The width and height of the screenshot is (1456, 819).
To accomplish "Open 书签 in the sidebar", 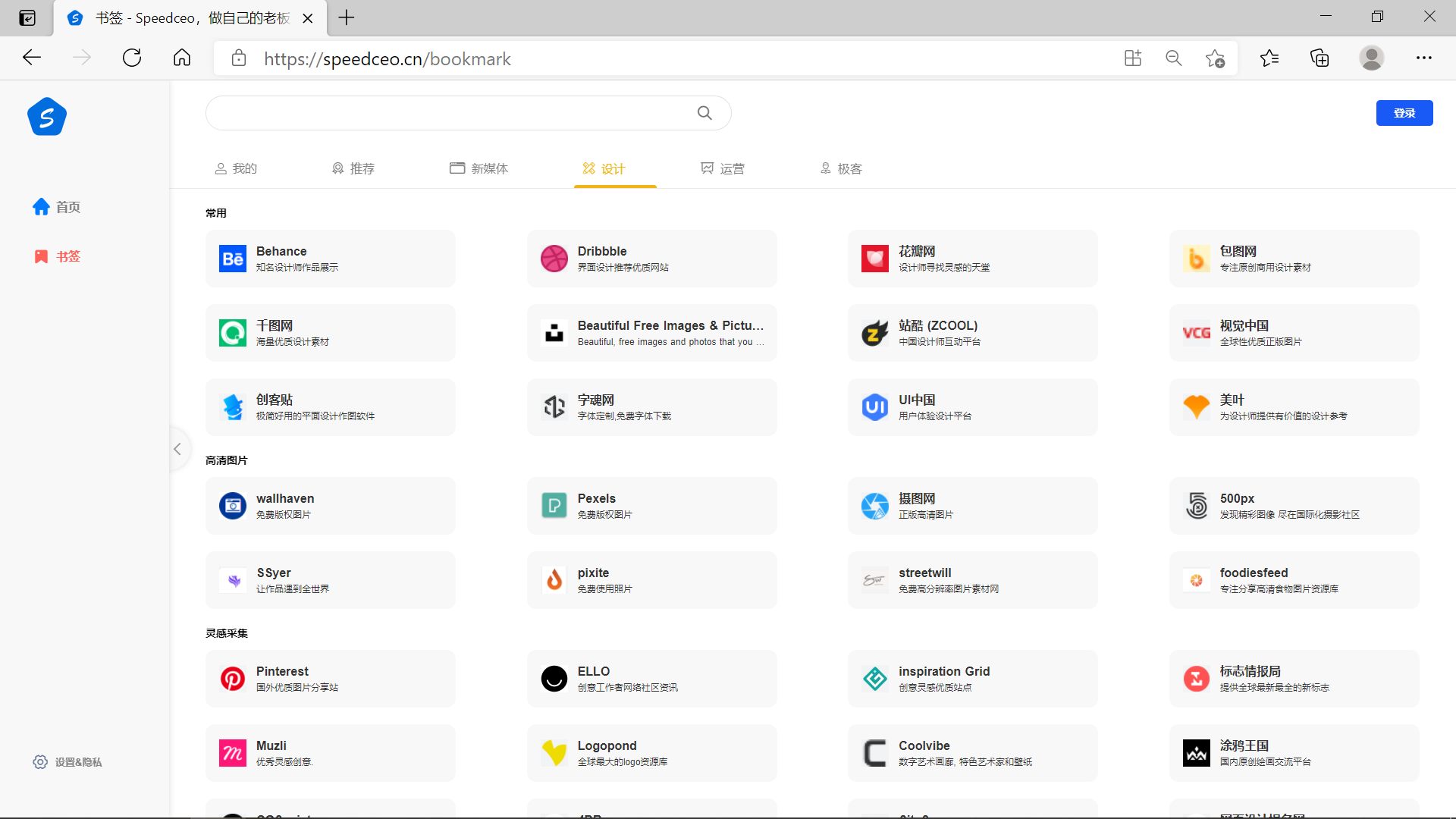I will tap(57, 256).
